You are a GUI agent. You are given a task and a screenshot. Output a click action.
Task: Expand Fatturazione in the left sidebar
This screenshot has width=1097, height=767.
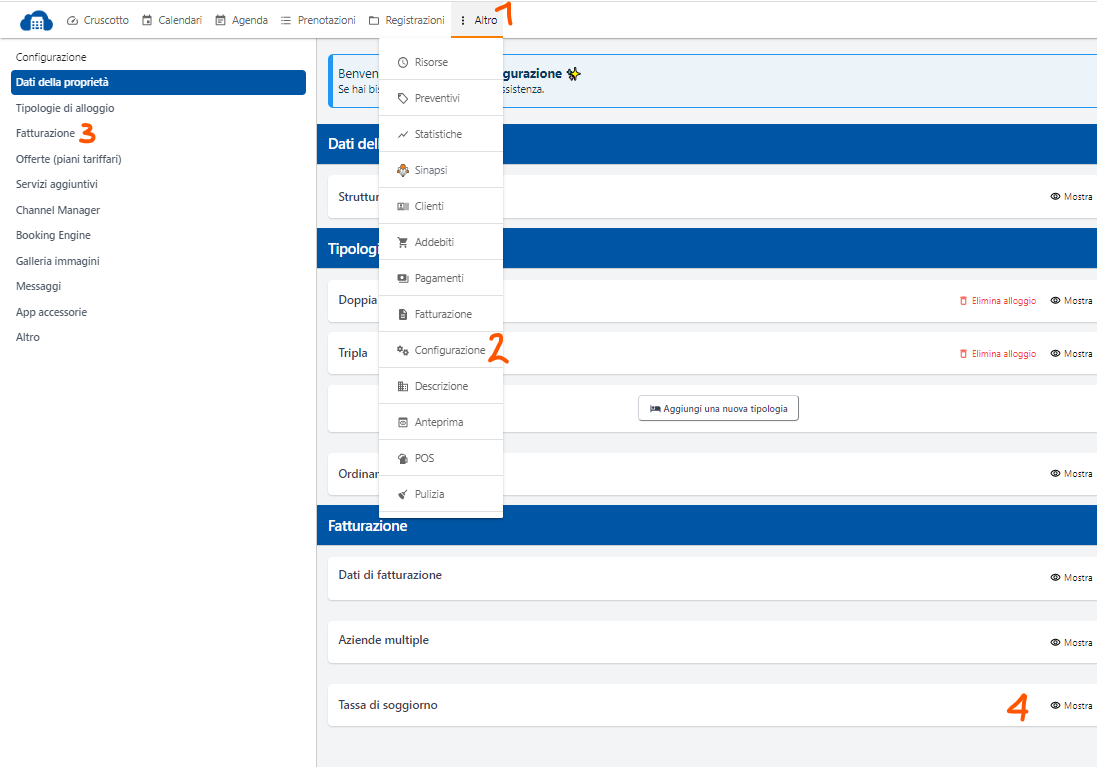(x=45, y=133)
